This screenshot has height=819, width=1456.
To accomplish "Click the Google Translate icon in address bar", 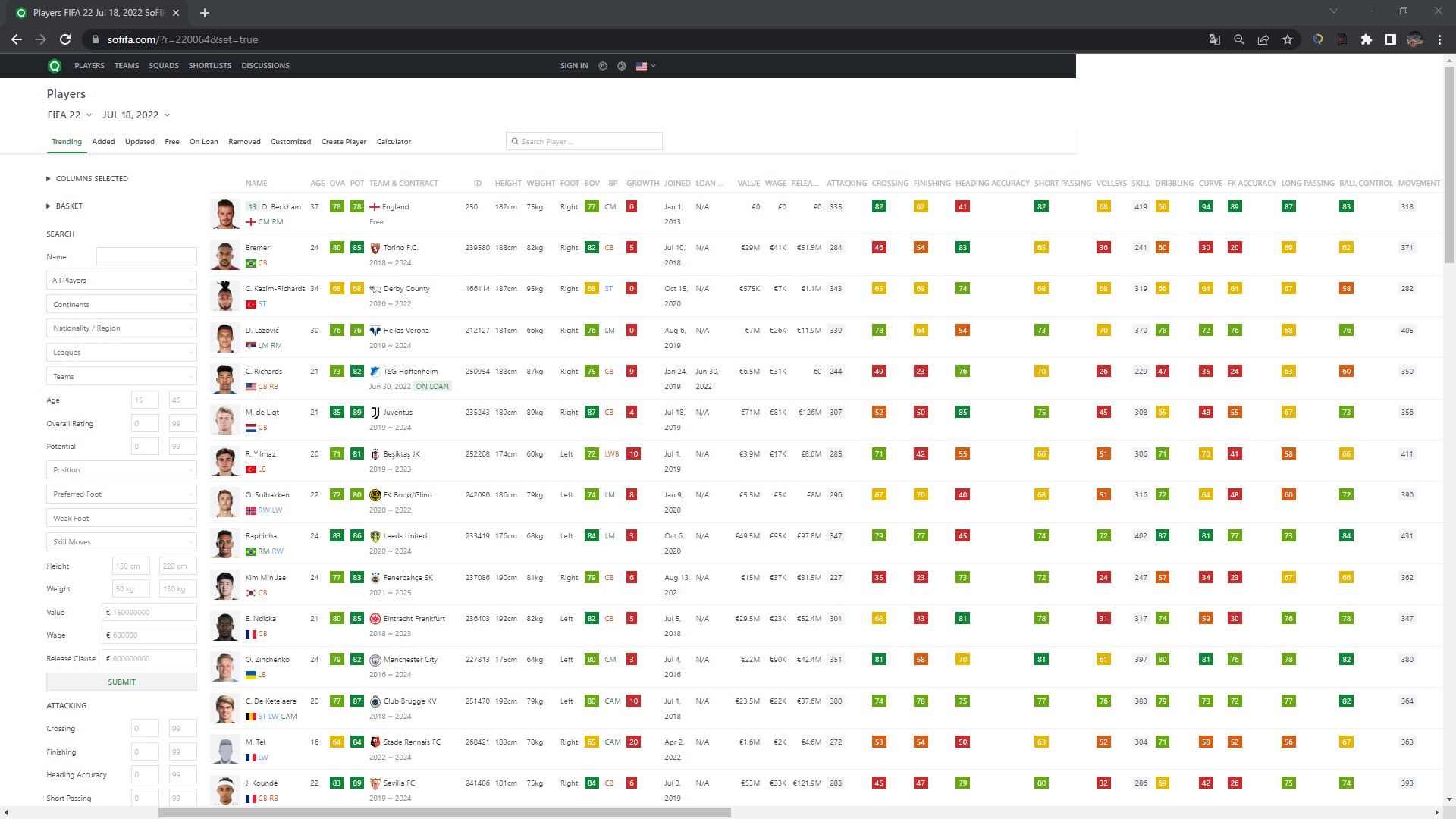I will pos(1214,39).
